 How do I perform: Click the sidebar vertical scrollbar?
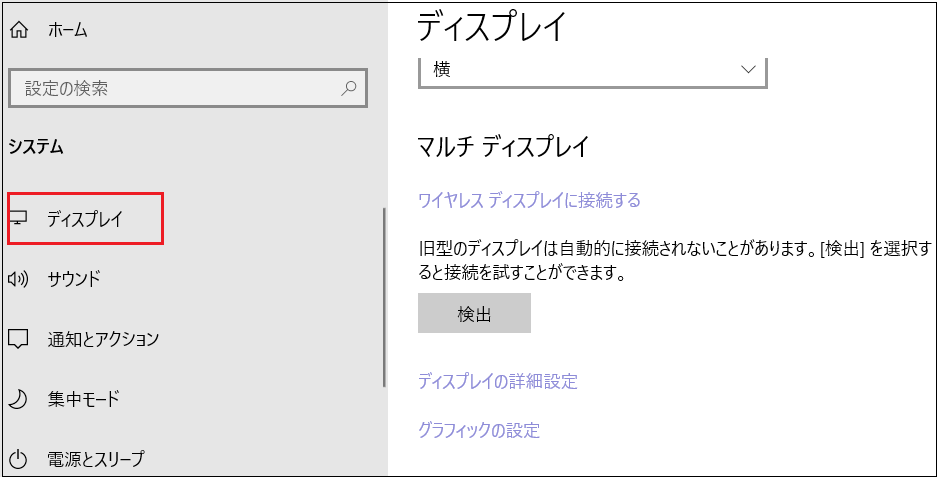(x=384, y=300)
